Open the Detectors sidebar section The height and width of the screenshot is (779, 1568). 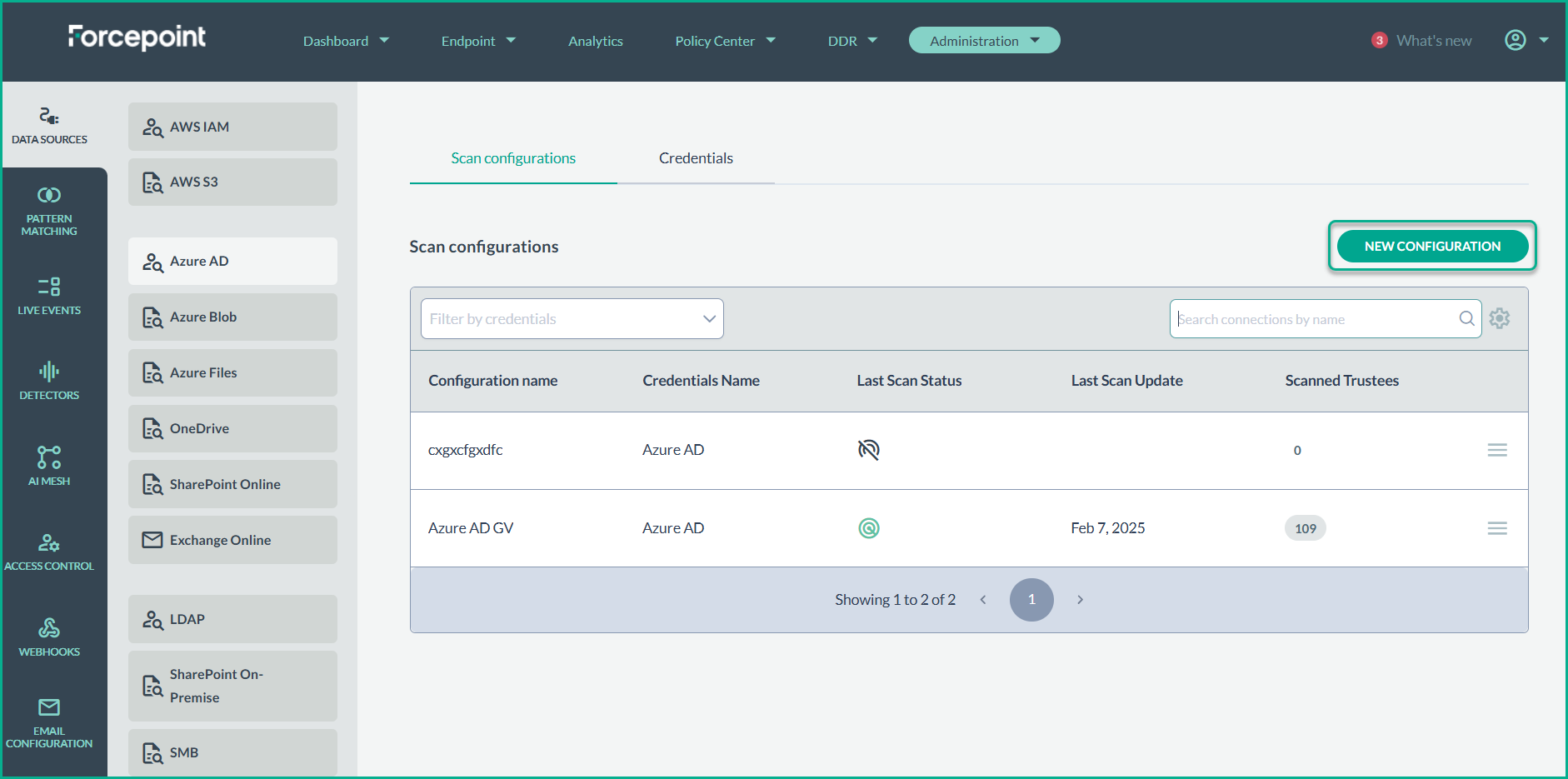click(49, 381)
